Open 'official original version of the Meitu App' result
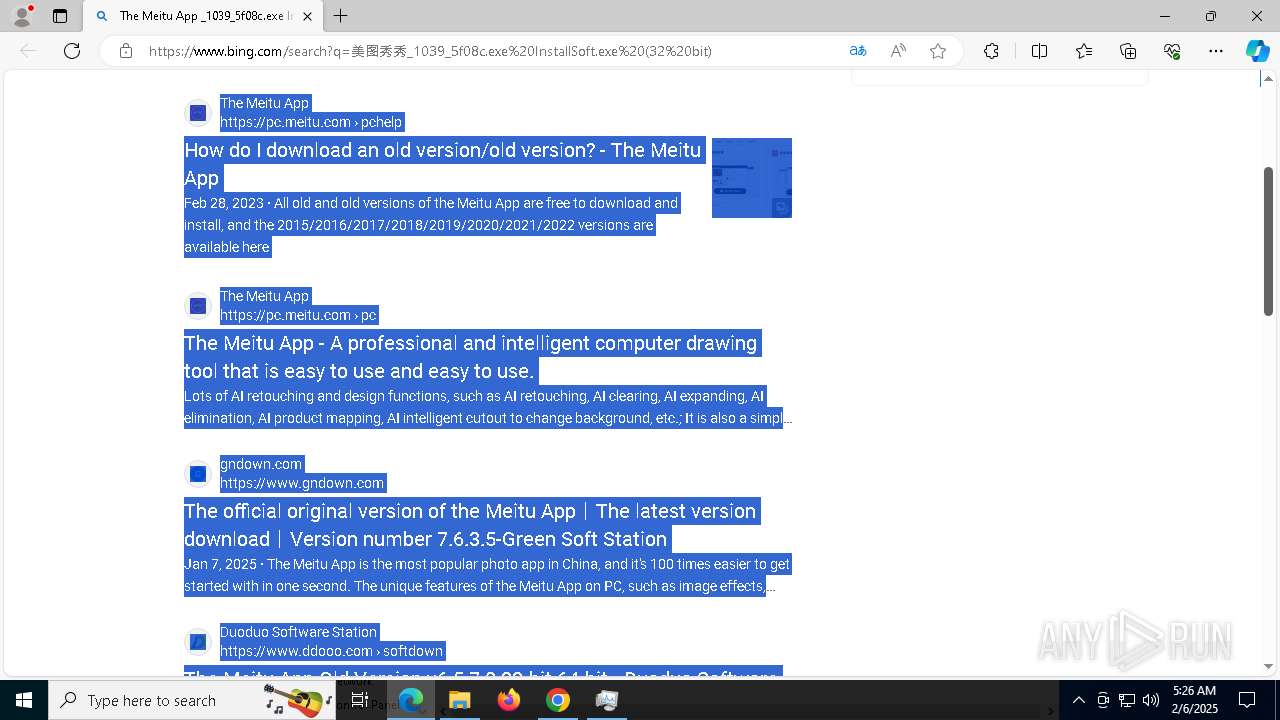This screenshot has height=720, width=1280. (471, 525)
